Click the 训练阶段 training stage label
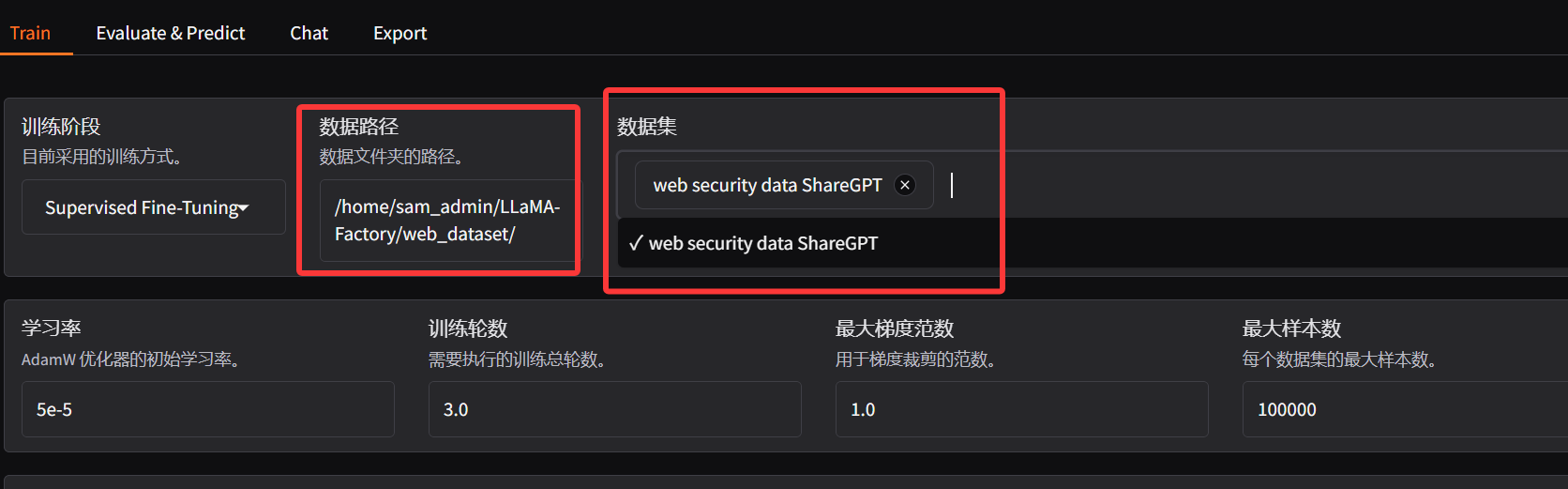1568x489 pixels. pyautogui.click(x=61, y=127)
